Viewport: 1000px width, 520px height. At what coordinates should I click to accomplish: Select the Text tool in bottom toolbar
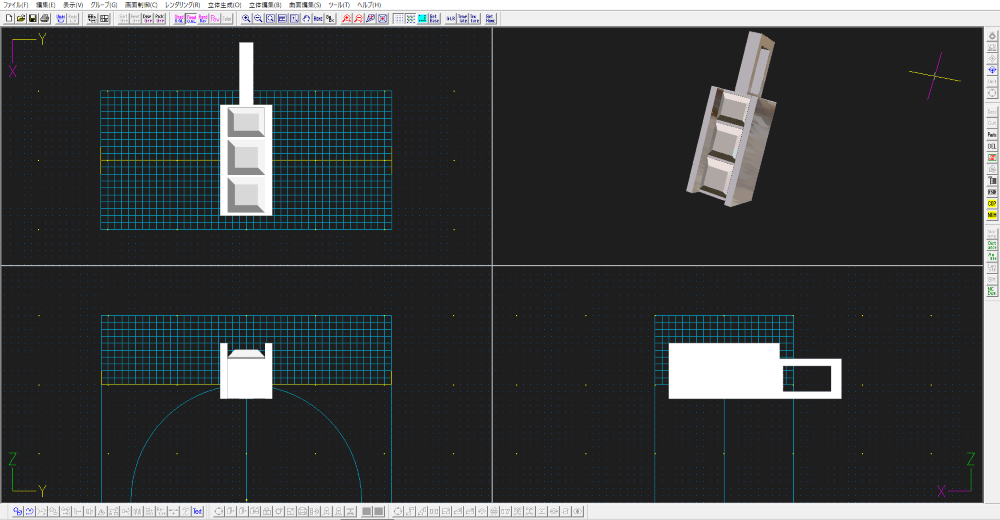click(x=197, y=512)
